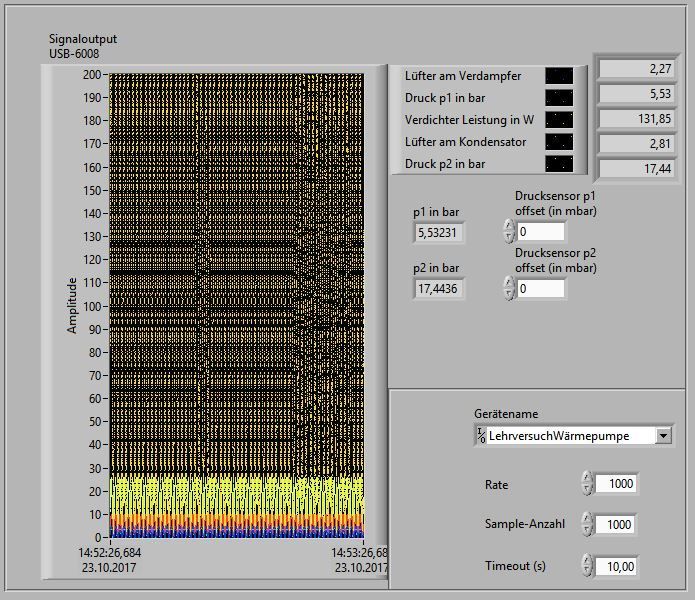Screen dimensions: 695x600
Task: Click the Drucksensor p1 offset input field
Action: tap(541, 232)
